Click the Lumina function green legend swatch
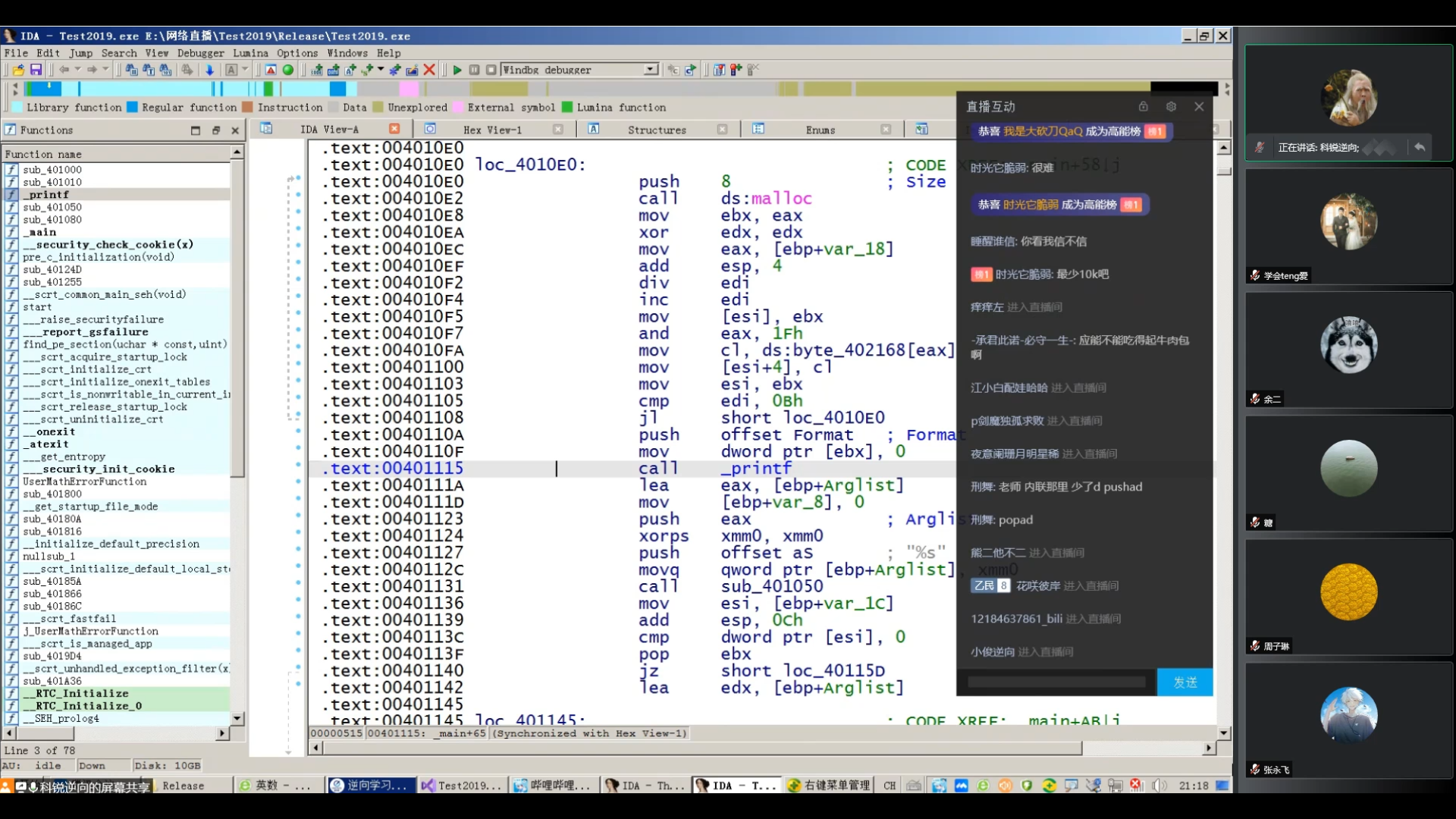 click(x=566, y=107)
